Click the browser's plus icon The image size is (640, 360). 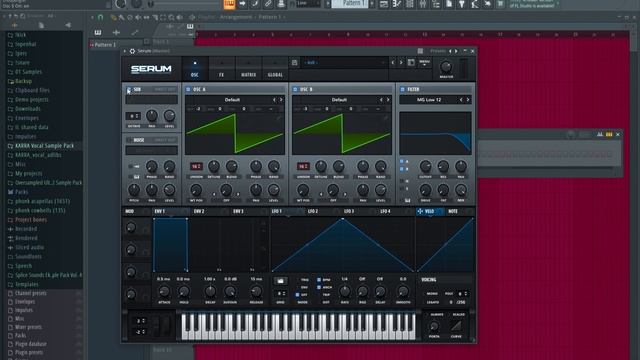tap(15, 25)
